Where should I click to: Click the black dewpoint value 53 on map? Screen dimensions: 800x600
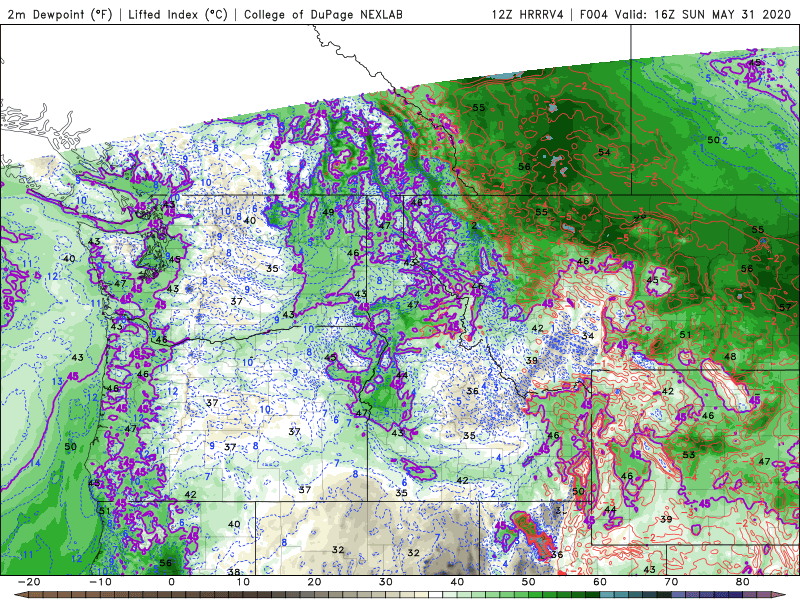[689, 454]
